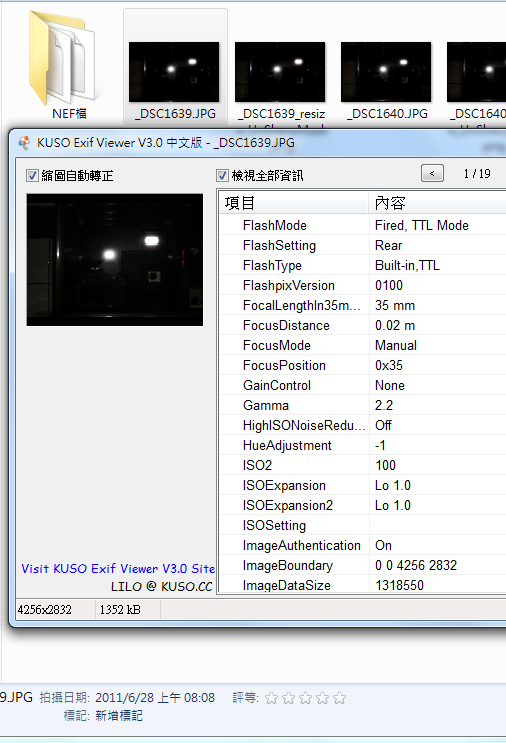Rate the photo four stars
The width and height of the screenshot is (506, 743).
tap(323, 698)
